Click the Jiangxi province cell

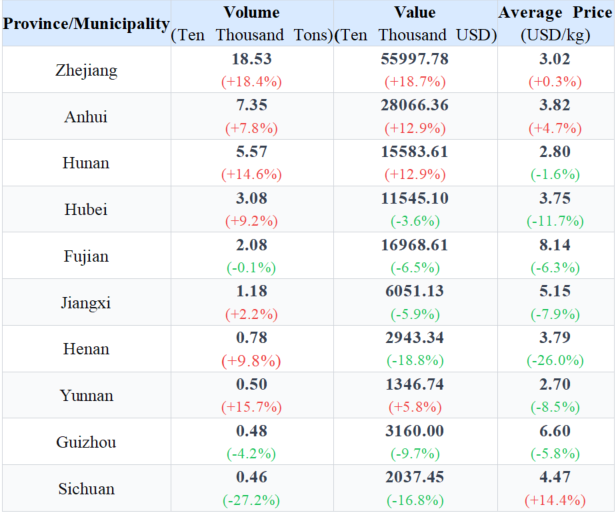point(85,303)
